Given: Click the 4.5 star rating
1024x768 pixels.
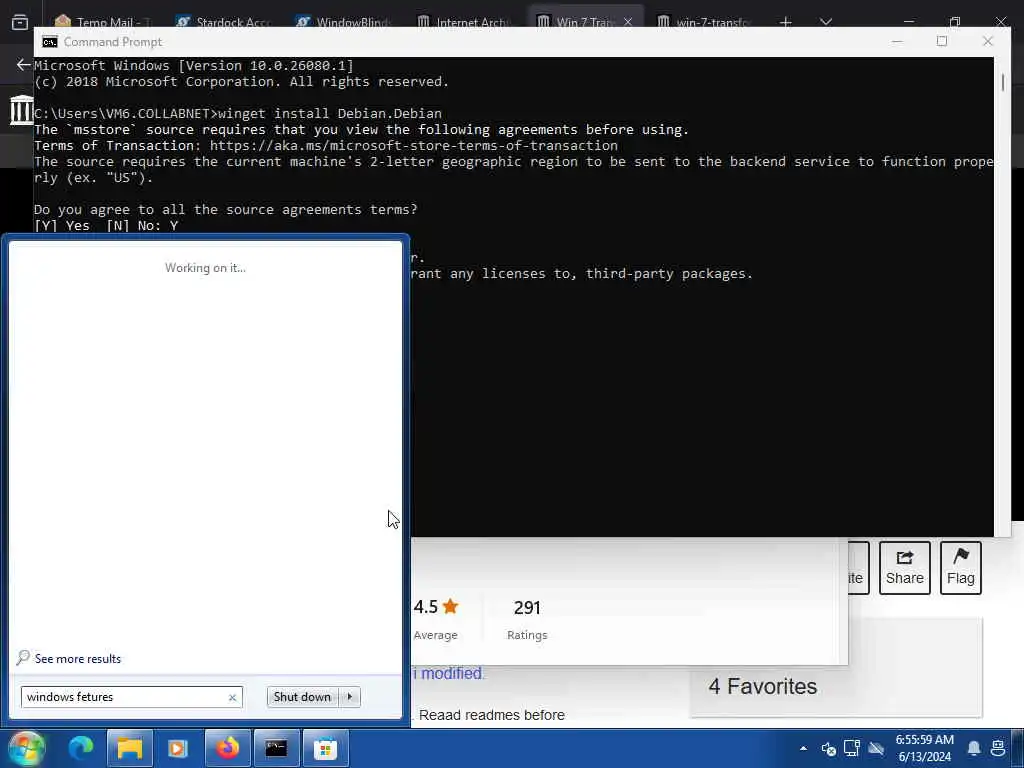Looking at the screenshot, I should click(x=436, y=607).
